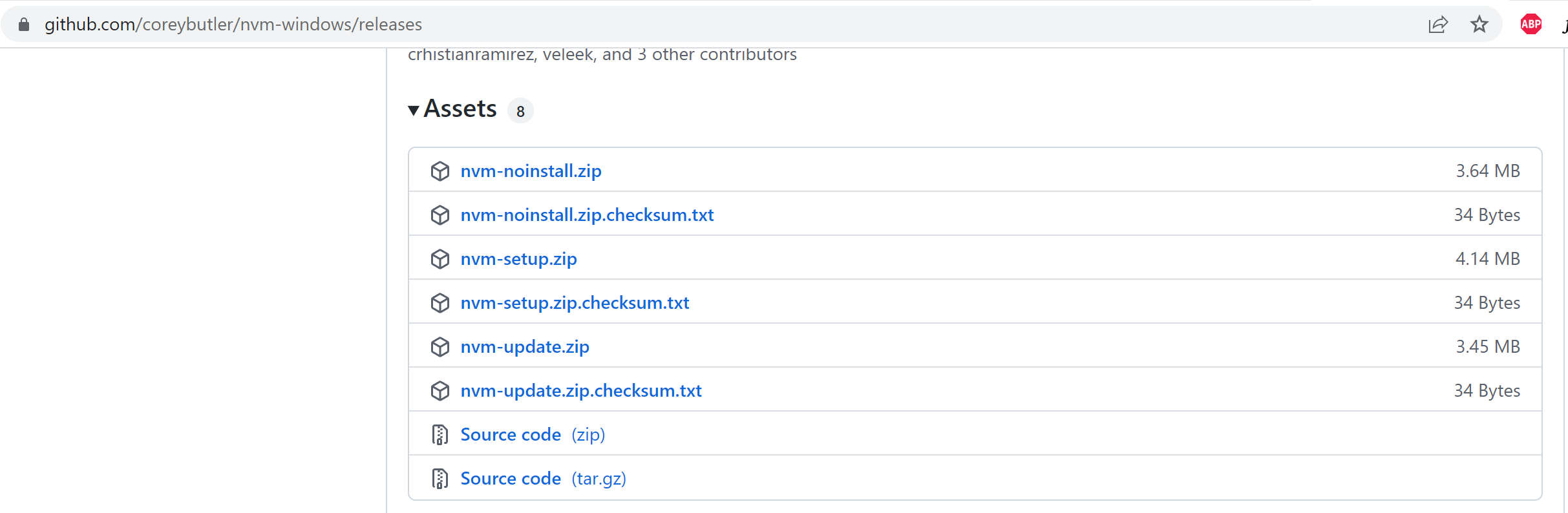
Task: Click 34 Bytes in nvm-setup.zip.checksum.txt row
Action: (1487, 303)
